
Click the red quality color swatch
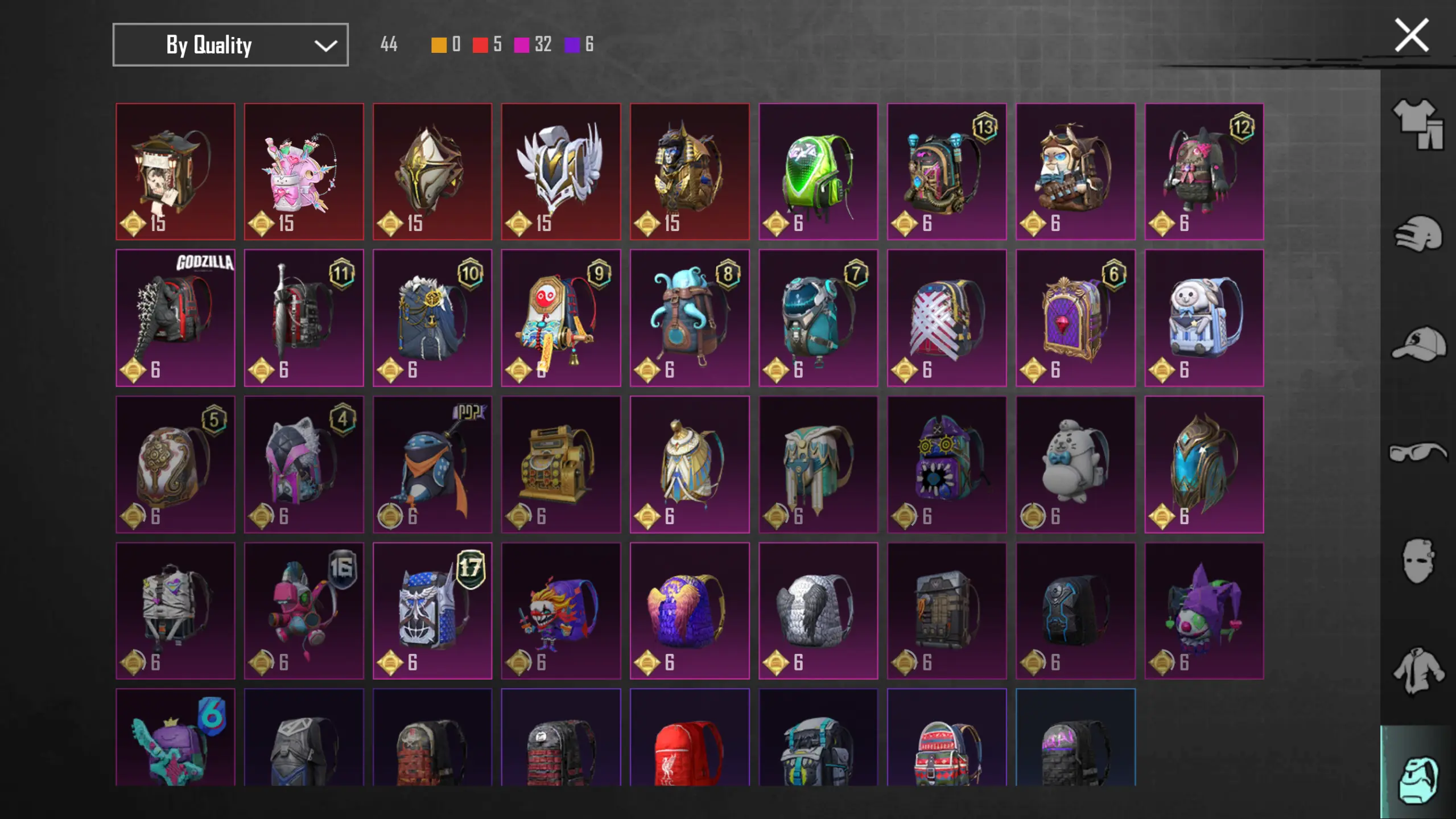pyautogui.click(x=480, y=45)
